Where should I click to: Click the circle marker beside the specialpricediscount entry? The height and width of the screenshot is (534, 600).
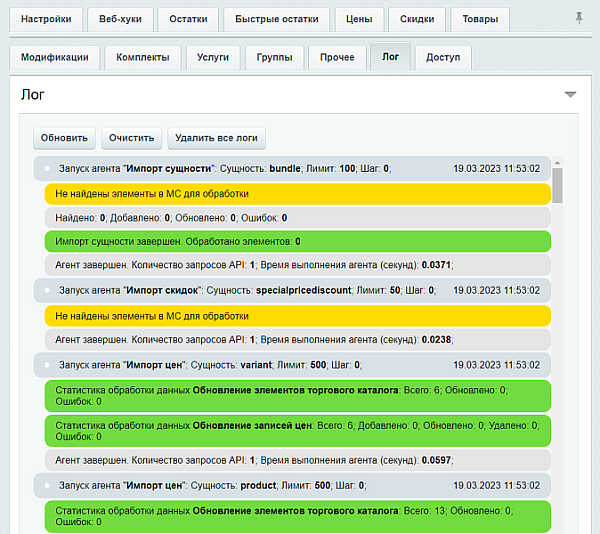click(46, 290)
